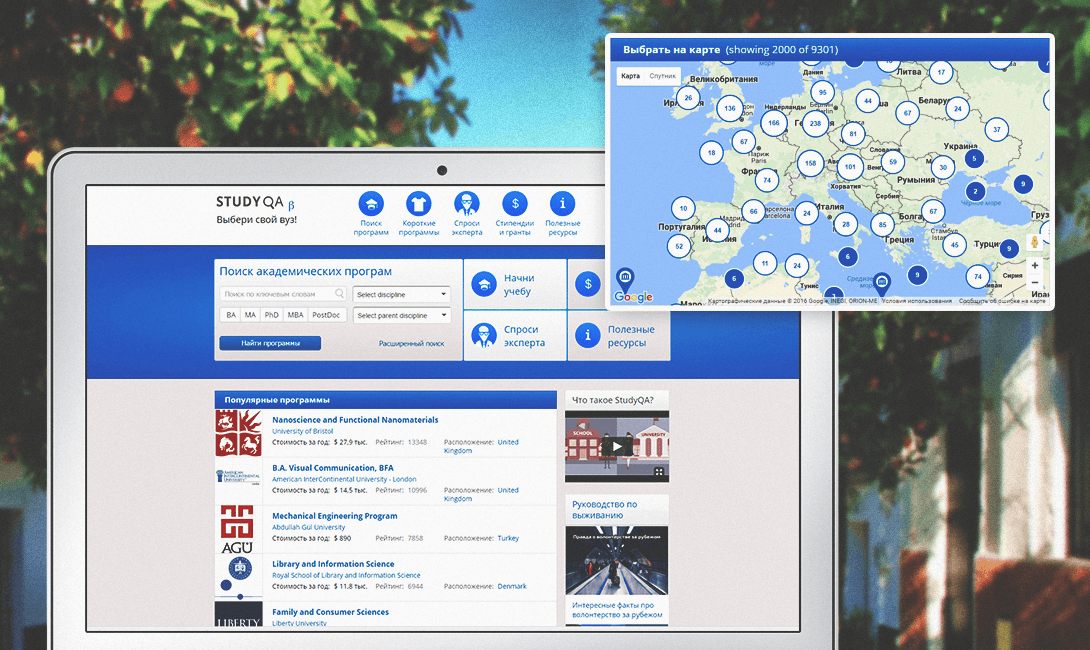Click the map cluster marker 166
Image resolution: width=1090 pixels, height=650 pixels.
pyautogui.click(x=774, y=123)
